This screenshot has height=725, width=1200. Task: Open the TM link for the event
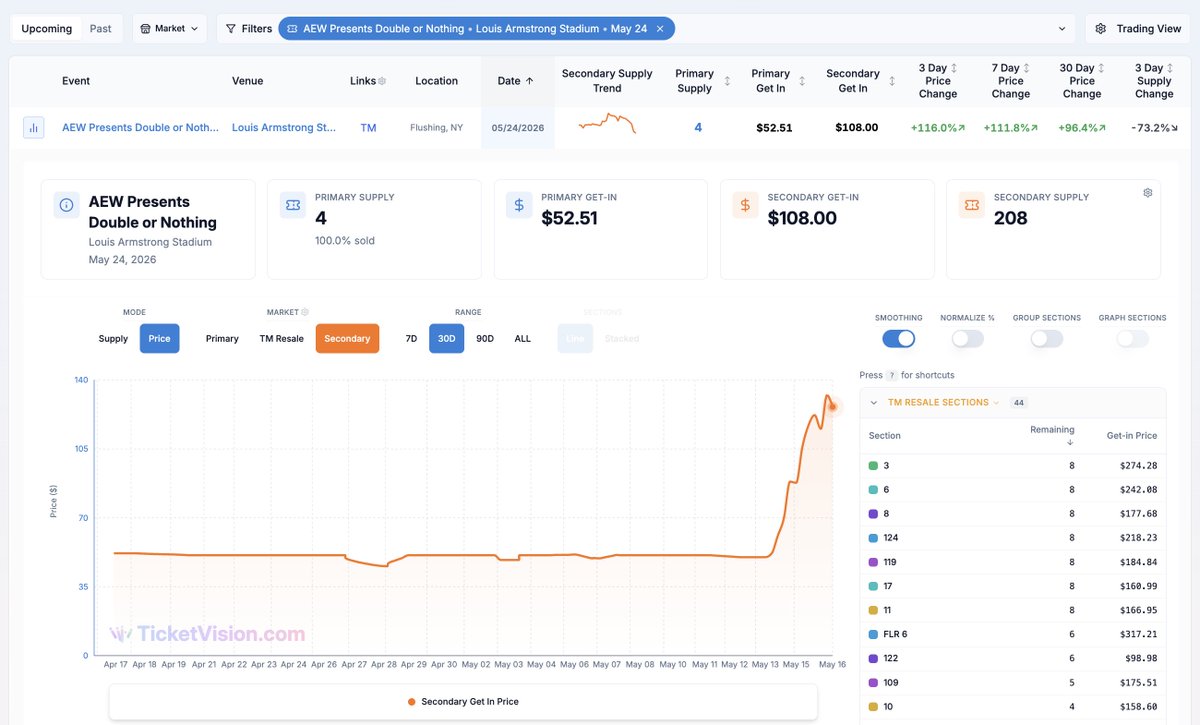pos(368,128)
